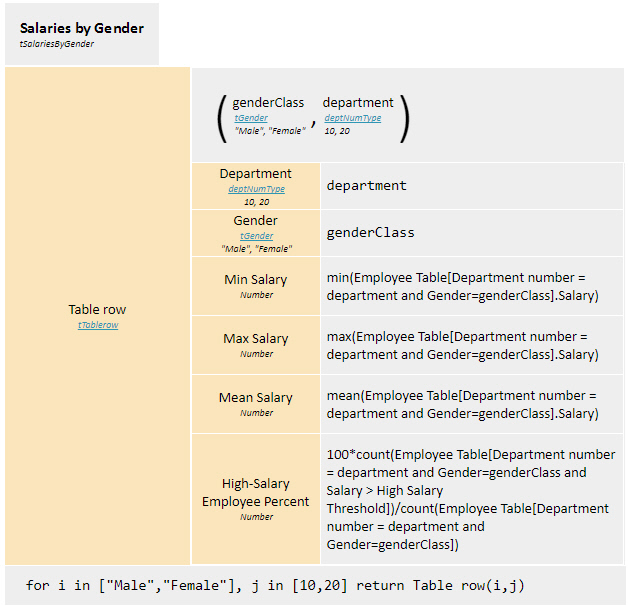Click deptNumType link in Department row
The image size is (628, 606).
pos(256,188)
